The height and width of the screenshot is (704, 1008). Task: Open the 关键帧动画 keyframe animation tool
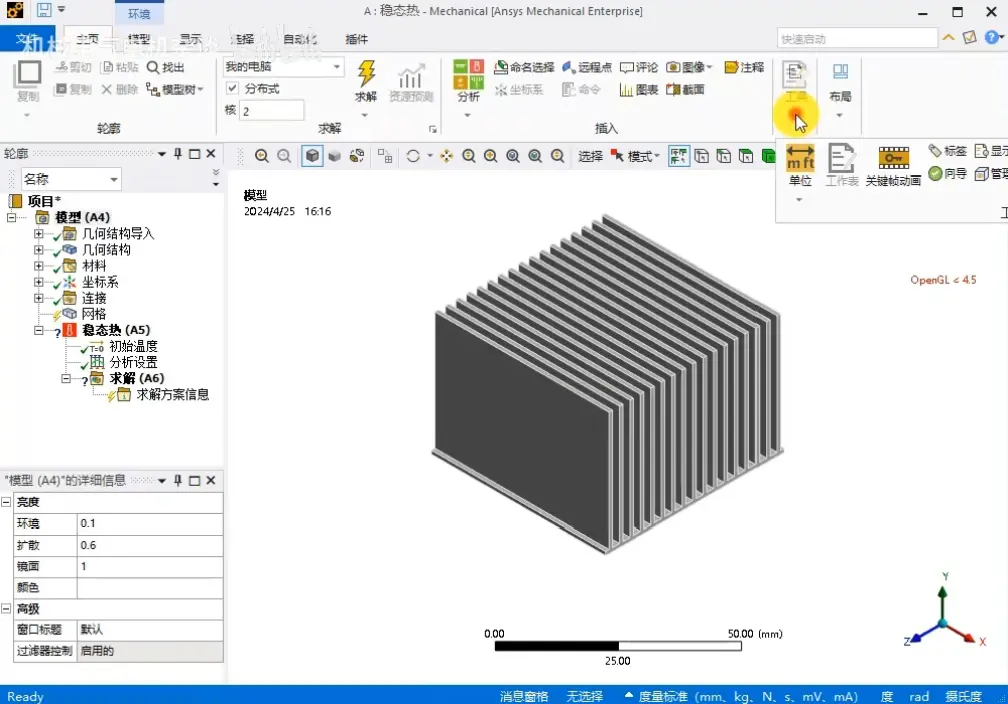click(x=894, y=165)
